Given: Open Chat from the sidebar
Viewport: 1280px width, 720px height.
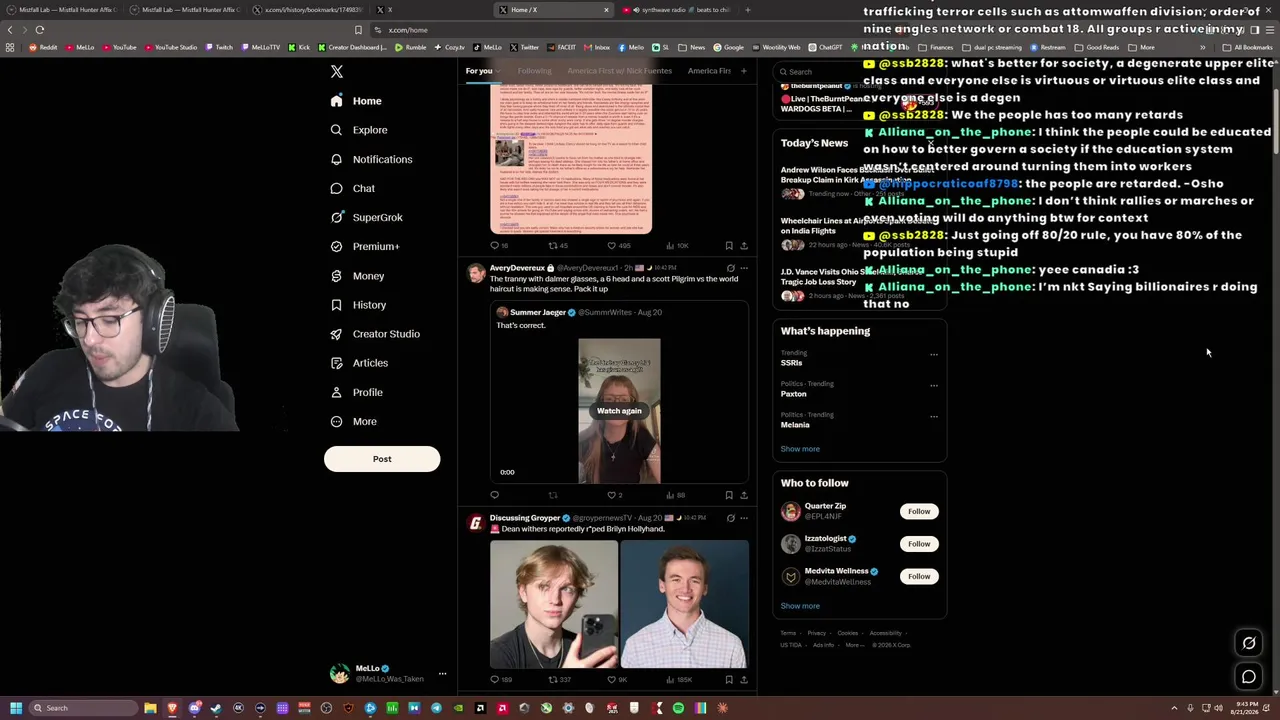Looking at the screenshot, I should click(353, 188).
